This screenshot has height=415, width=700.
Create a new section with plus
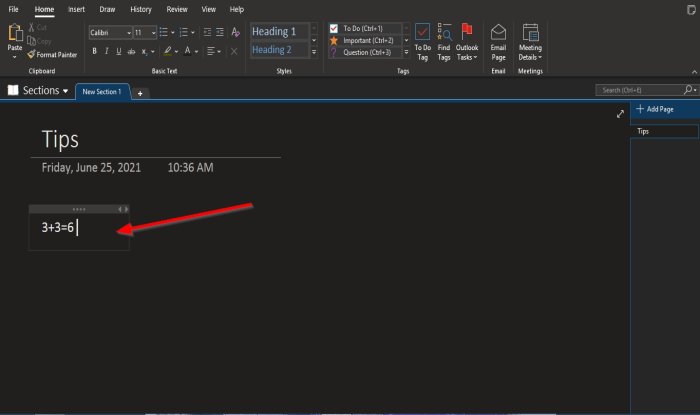(x=140, y=93)
